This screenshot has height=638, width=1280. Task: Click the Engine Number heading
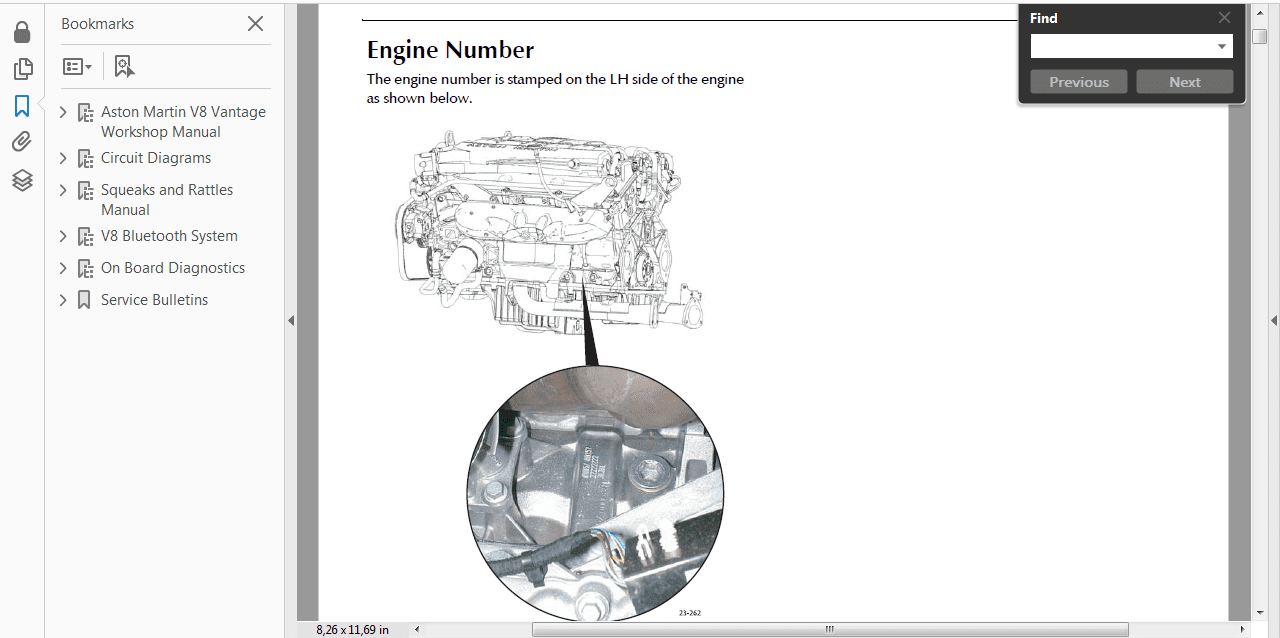pyautogui.click(x=450, y=50)
